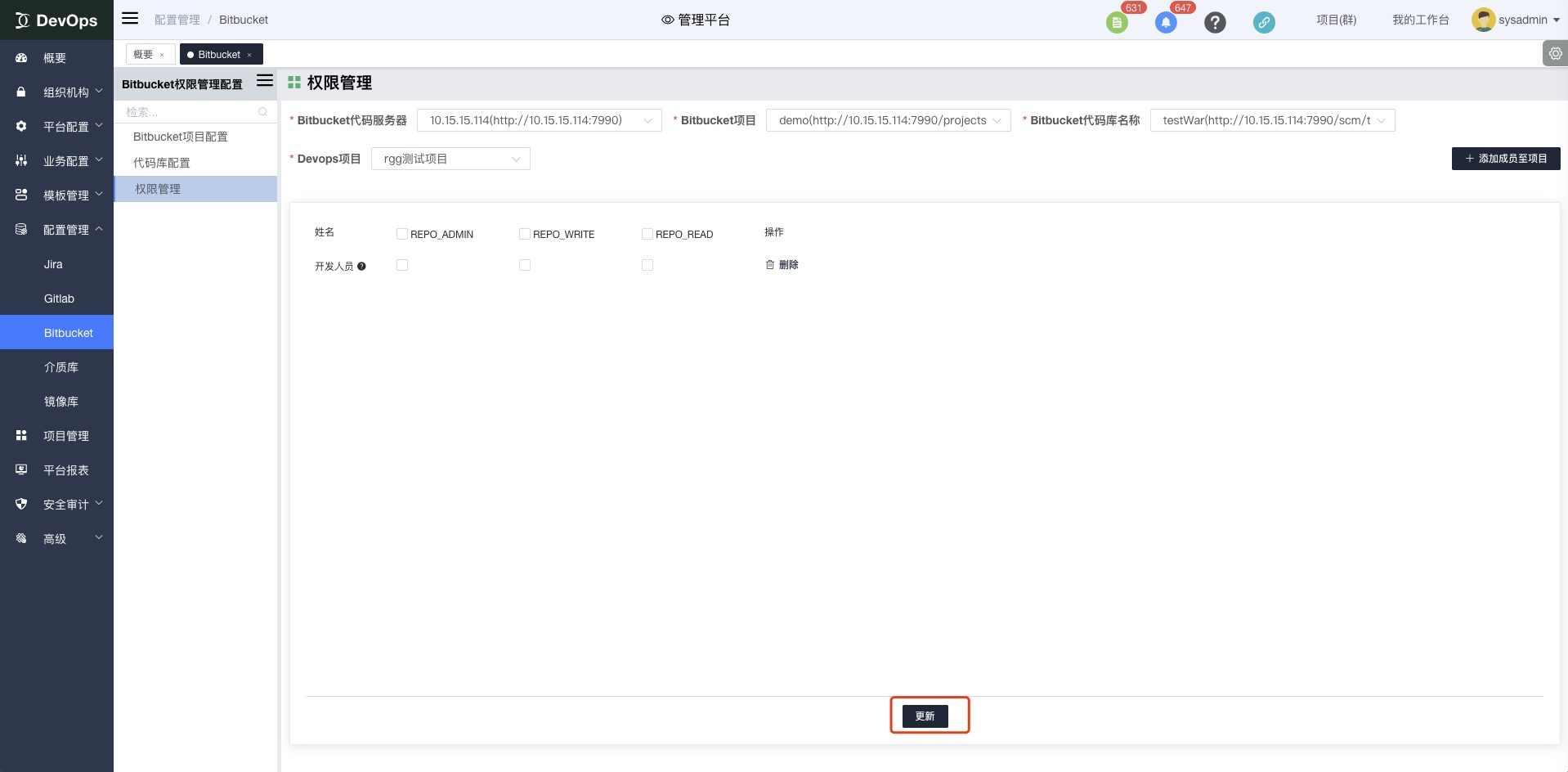1568x772 pixels.
Task: Collapse 配置管理 chevron in sidebar
Action: (99, 229)
